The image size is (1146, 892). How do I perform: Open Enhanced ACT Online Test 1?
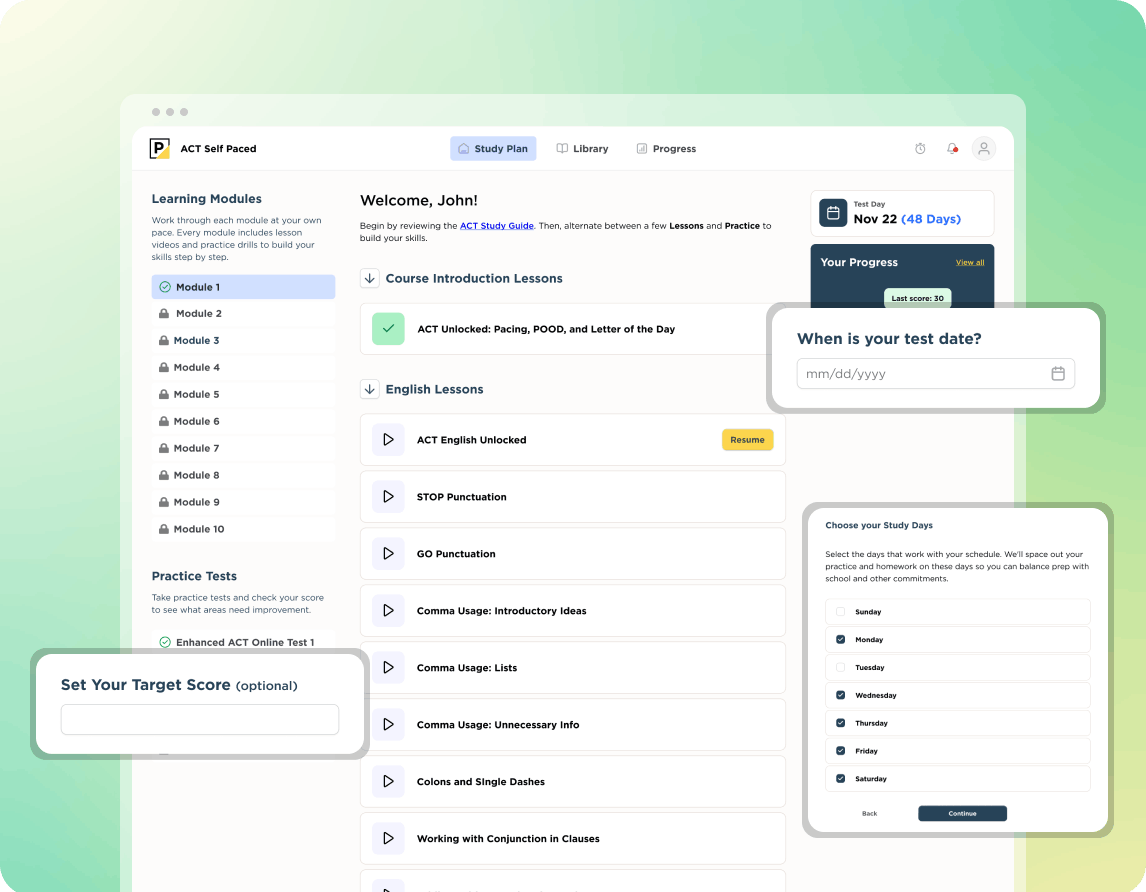coord(243,642)
